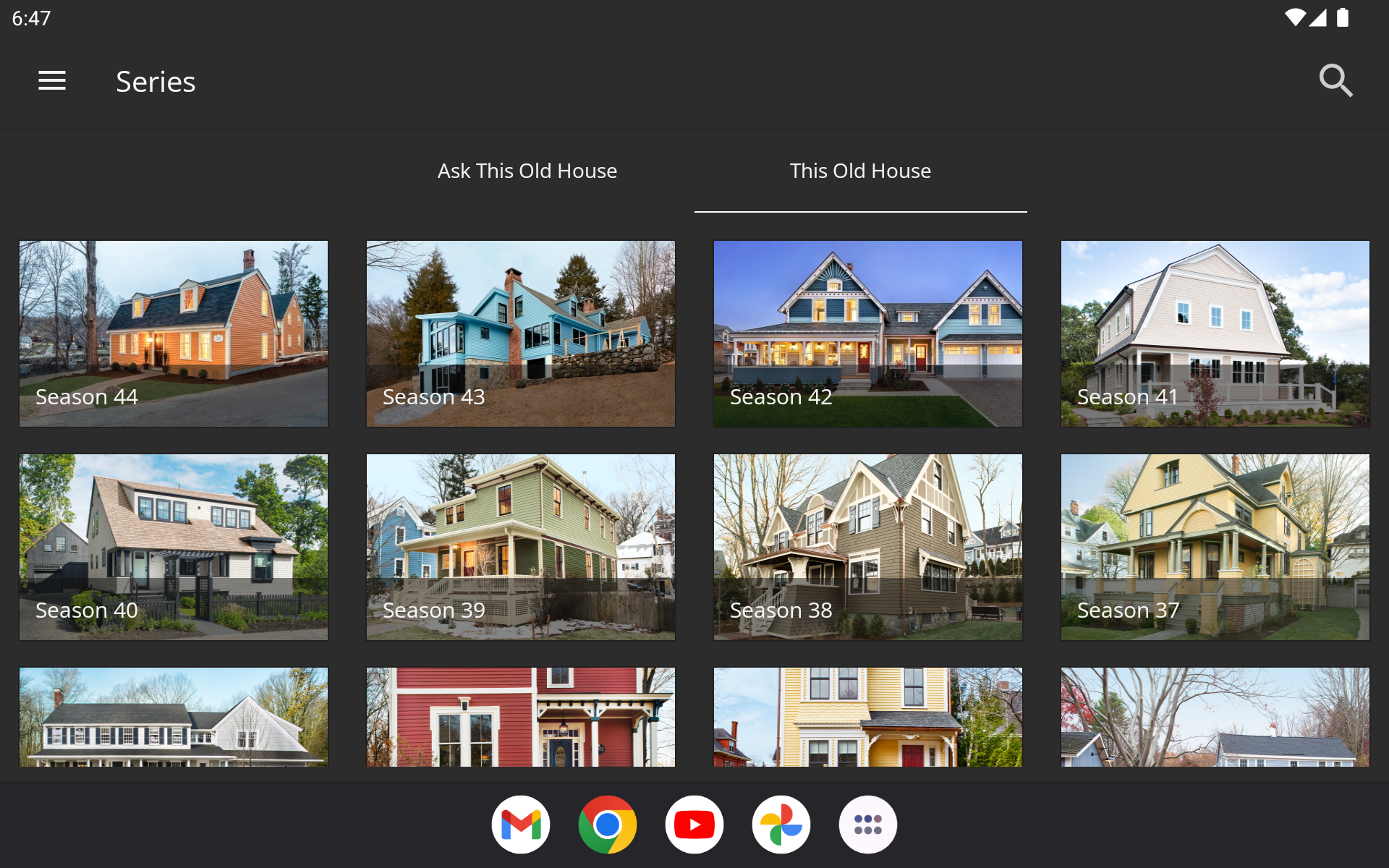Launch YouTube from the dock

pyautogui.click(x=694, y=825)
